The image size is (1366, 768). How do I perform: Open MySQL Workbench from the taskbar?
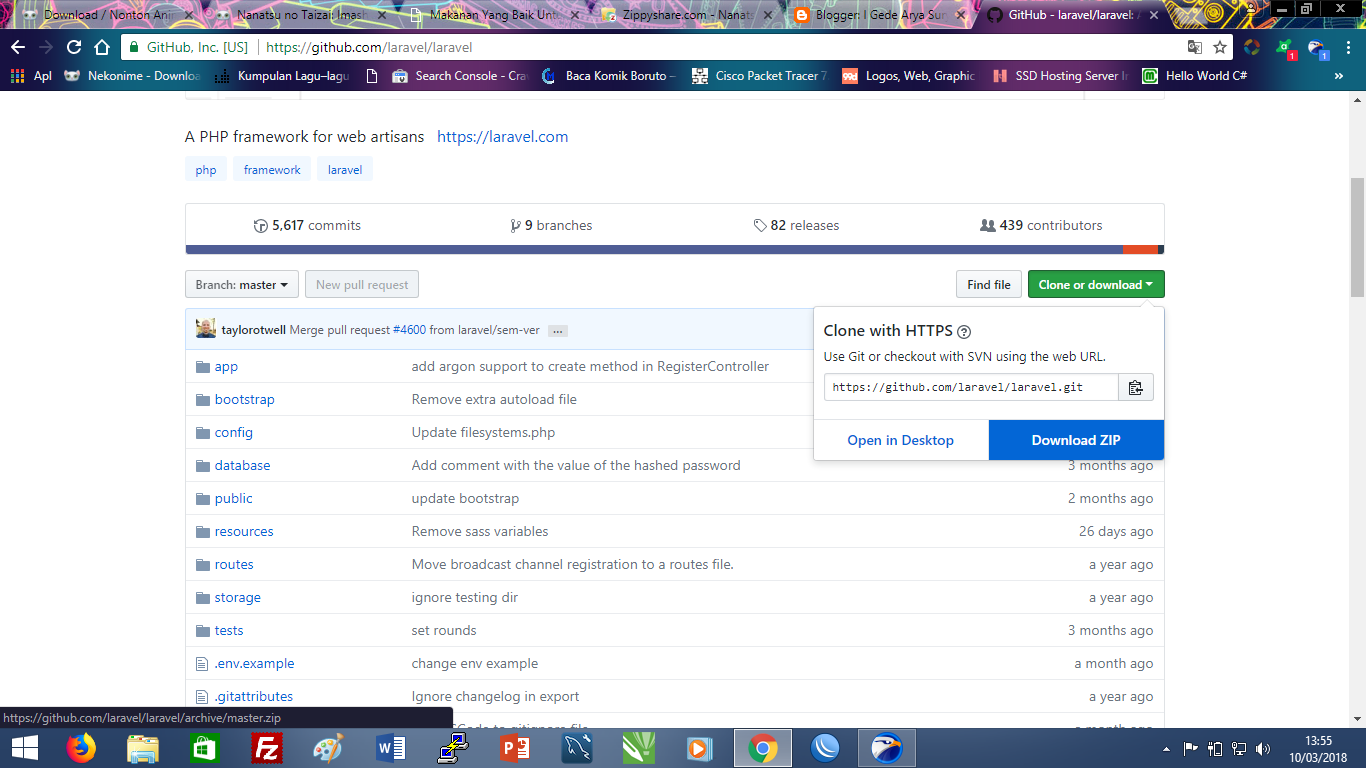[x=577, y=748]
